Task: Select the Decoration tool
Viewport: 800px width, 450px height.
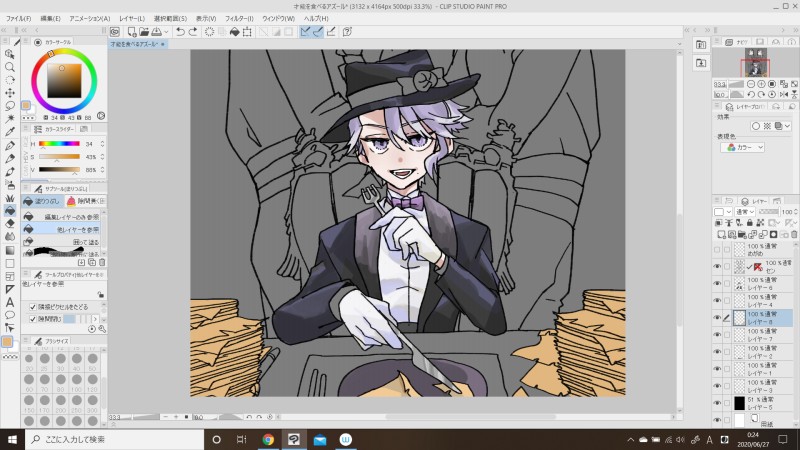Action: [10, 197]
